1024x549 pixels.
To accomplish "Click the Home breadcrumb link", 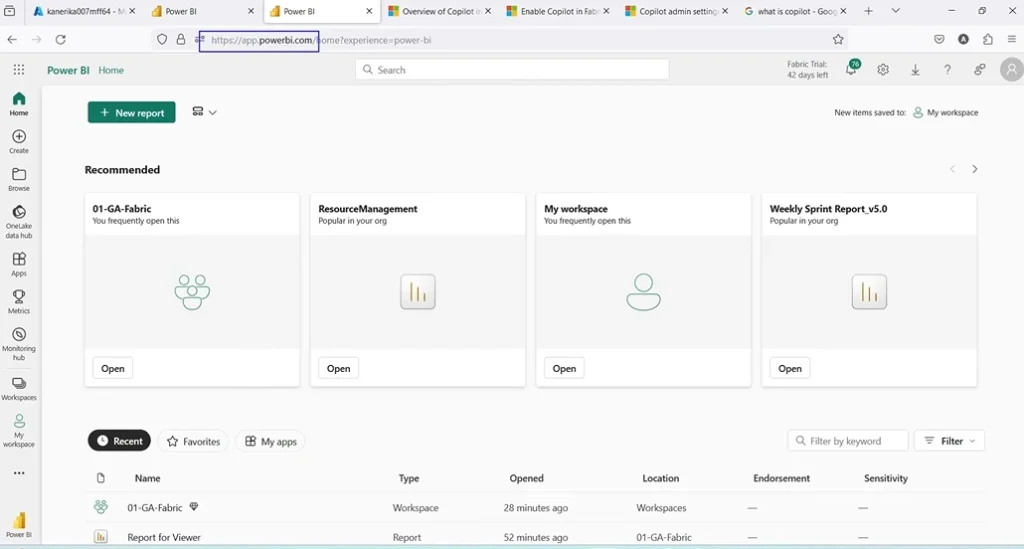I will (111, 70).
